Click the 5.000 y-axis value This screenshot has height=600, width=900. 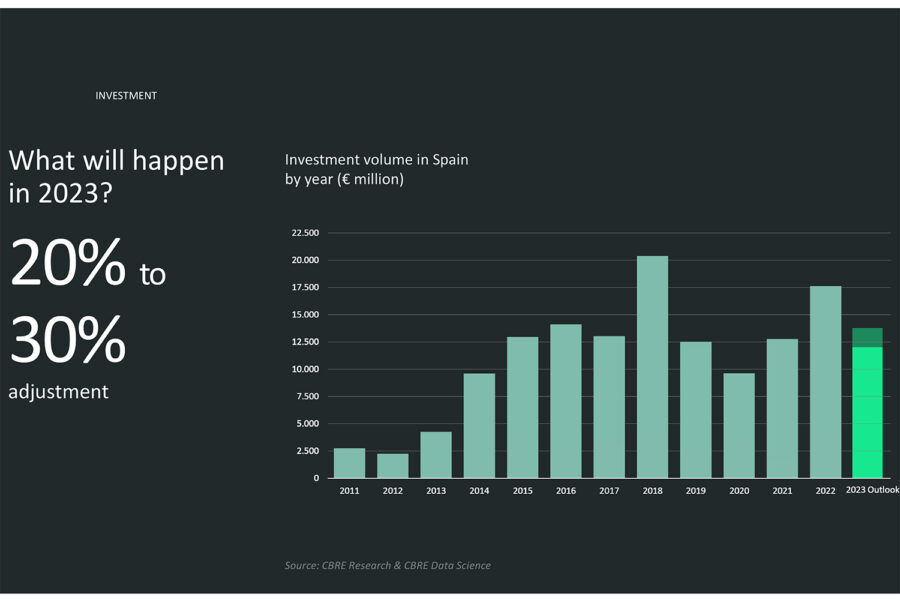(x=308, y=424)
